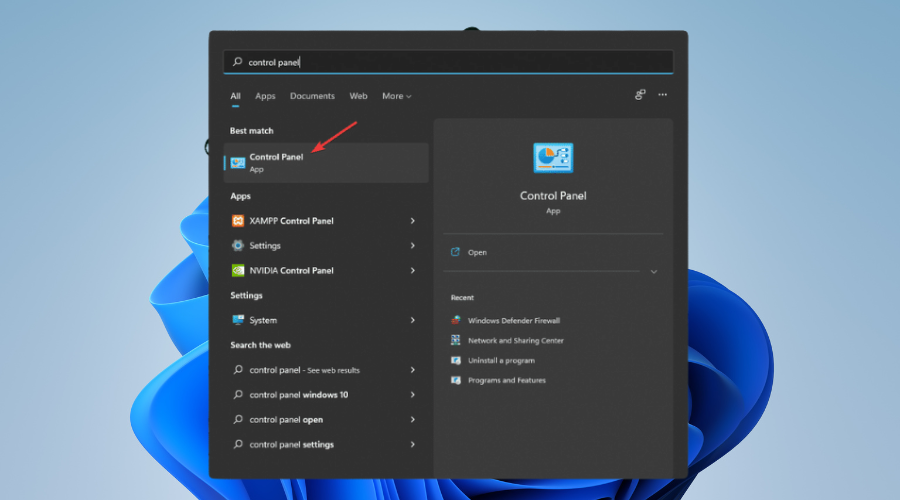Open the Control Panel best match result
Screen dimensions: 900x500
(x=326, y=162)
